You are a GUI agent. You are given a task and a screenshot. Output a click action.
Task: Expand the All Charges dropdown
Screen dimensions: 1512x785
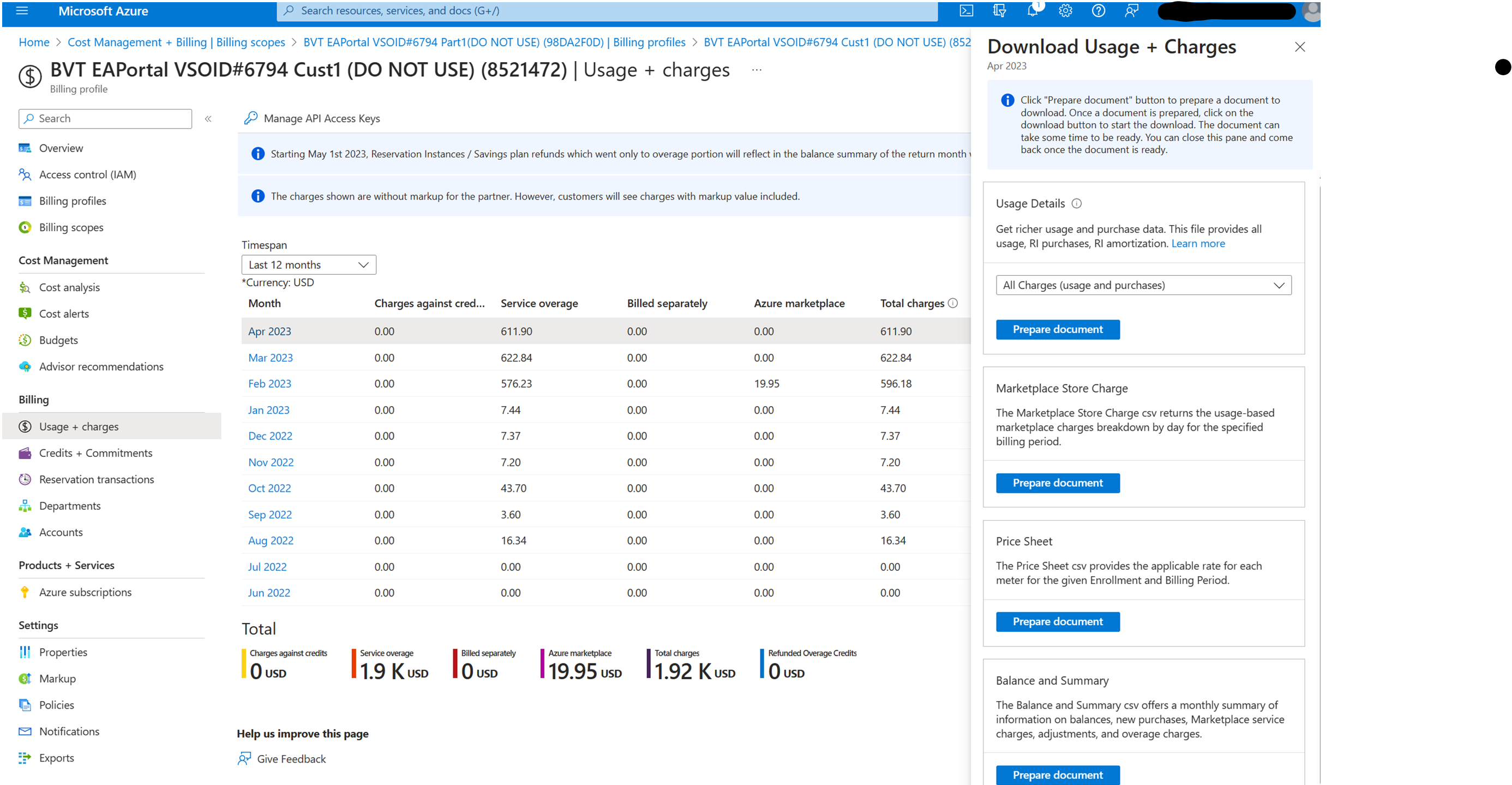tap(1143, 285)
